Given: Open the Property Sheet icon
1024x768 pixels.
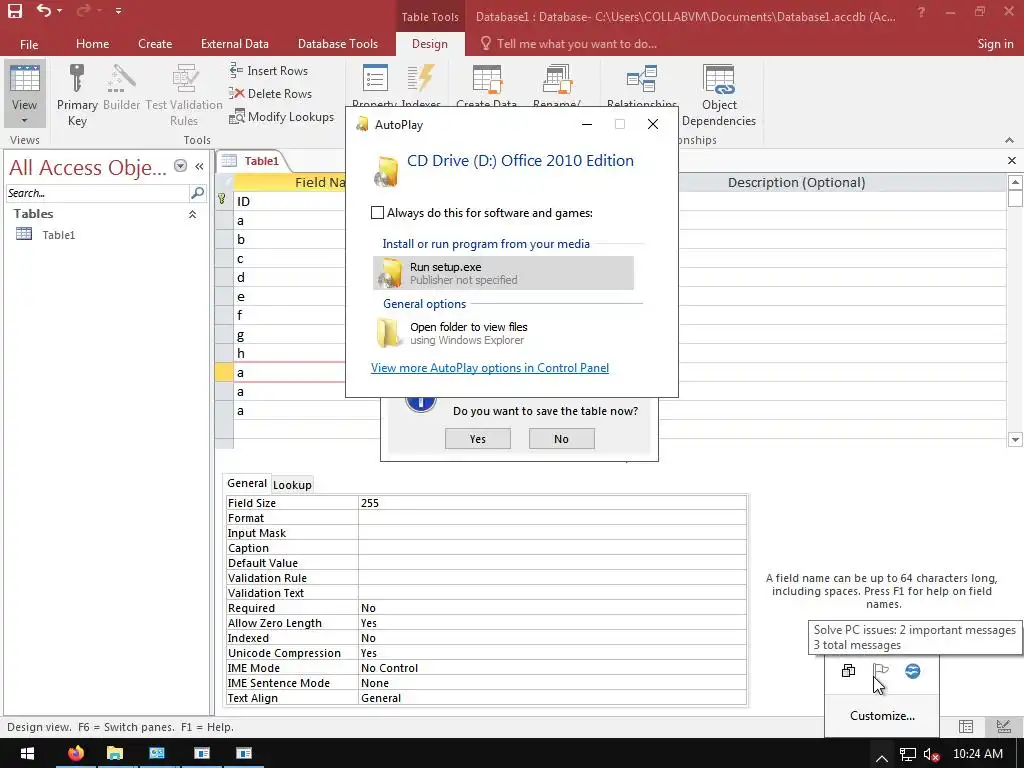Looking at the screenshot, I should pos(375,78).
